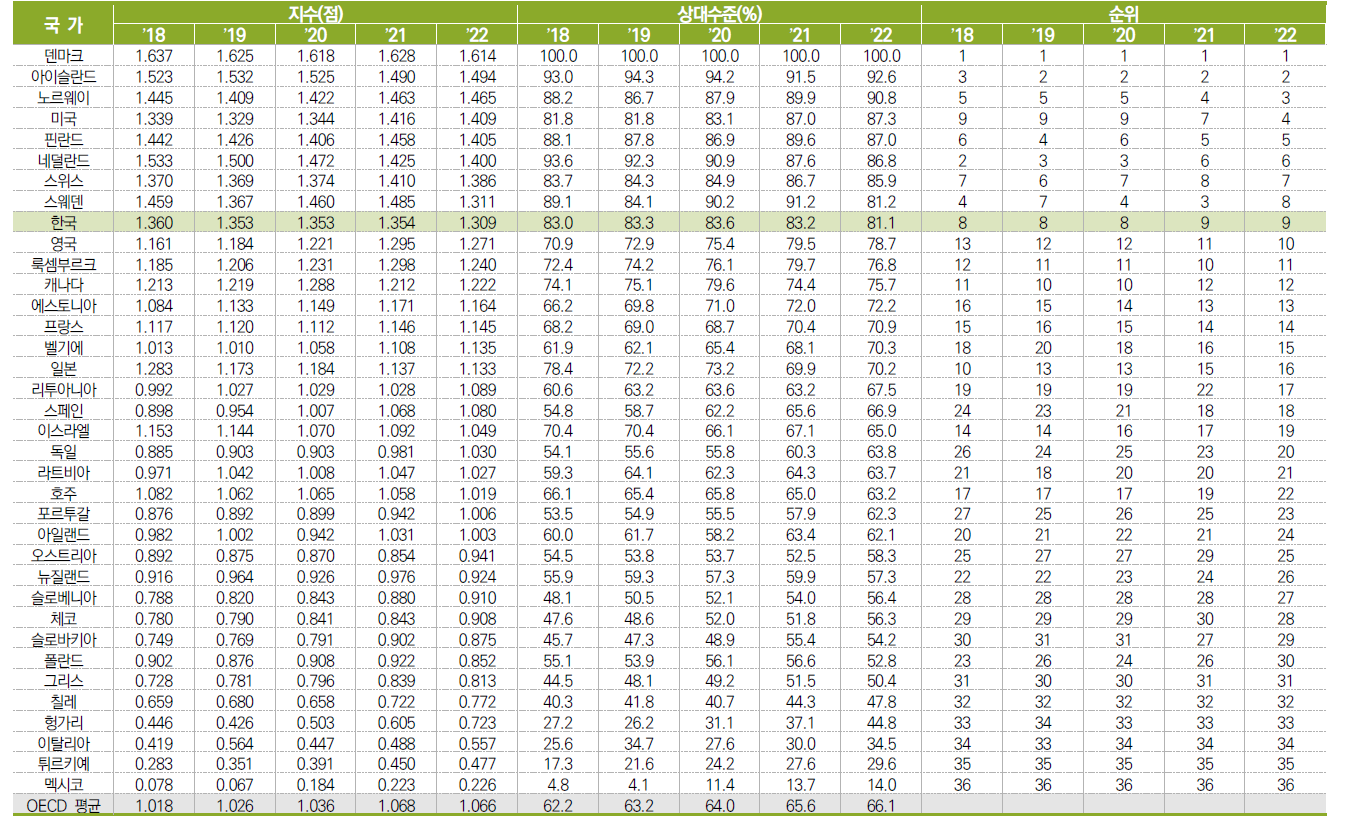Select the 폴란드 row label
Screen dimensions: 1348x835
[x=64, y=660]
